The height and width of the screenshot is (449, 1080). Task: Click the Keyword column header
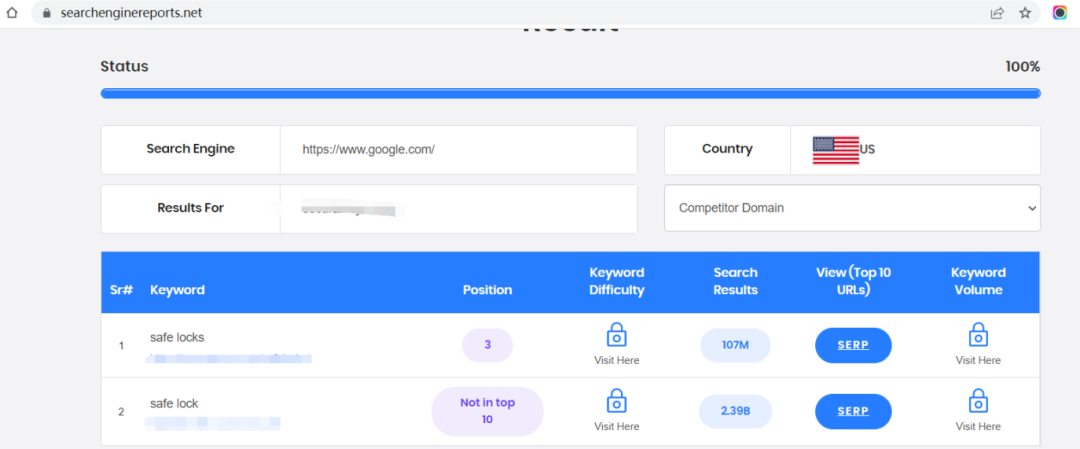(x=177, y=290)
